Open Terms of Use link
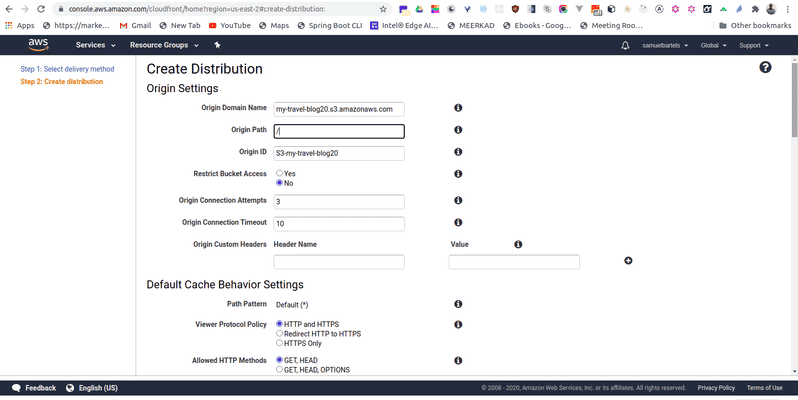 pyautogui.click(x=764, y=388)
